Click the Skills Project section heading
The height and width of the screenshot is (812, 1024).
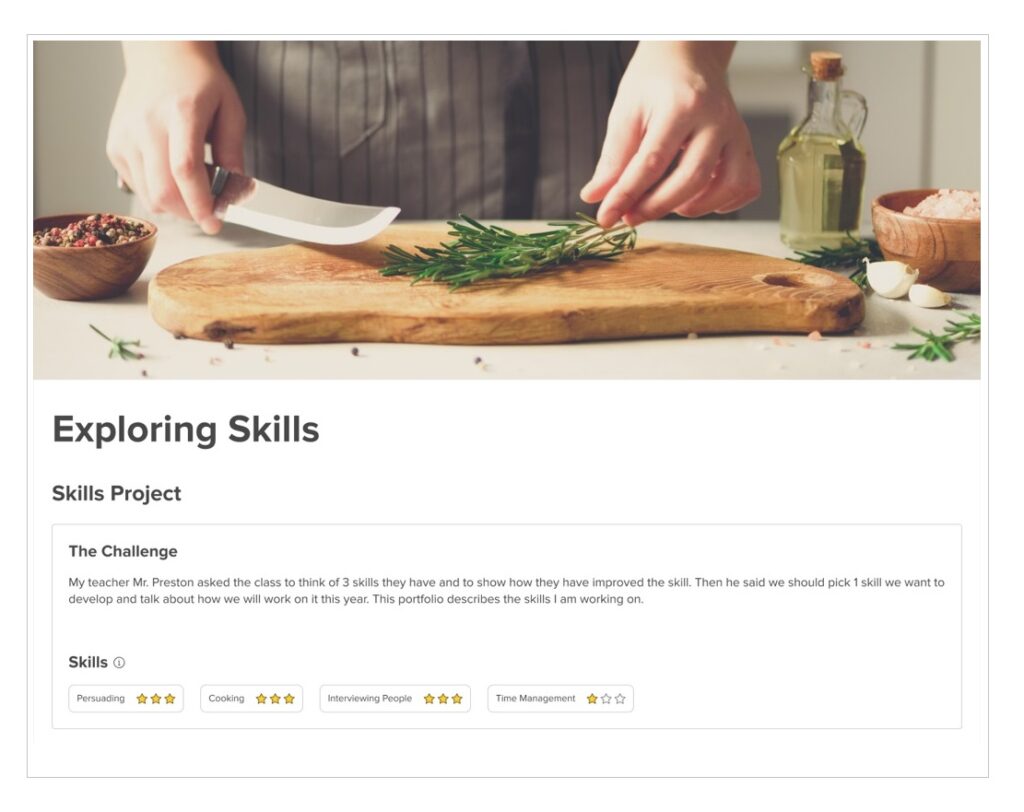117,494
